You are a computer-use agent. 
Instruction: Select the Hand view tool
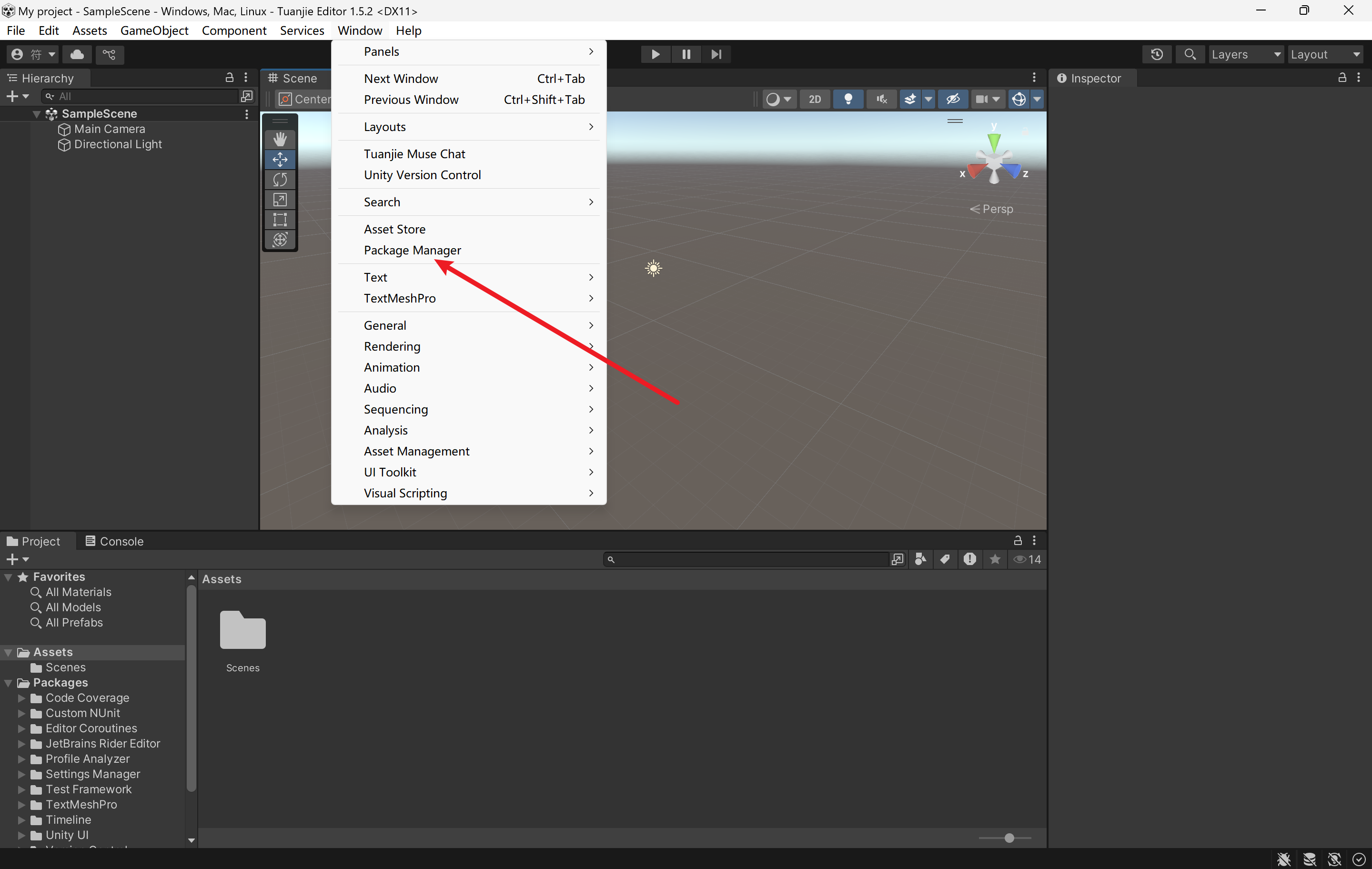click(280, 139)
